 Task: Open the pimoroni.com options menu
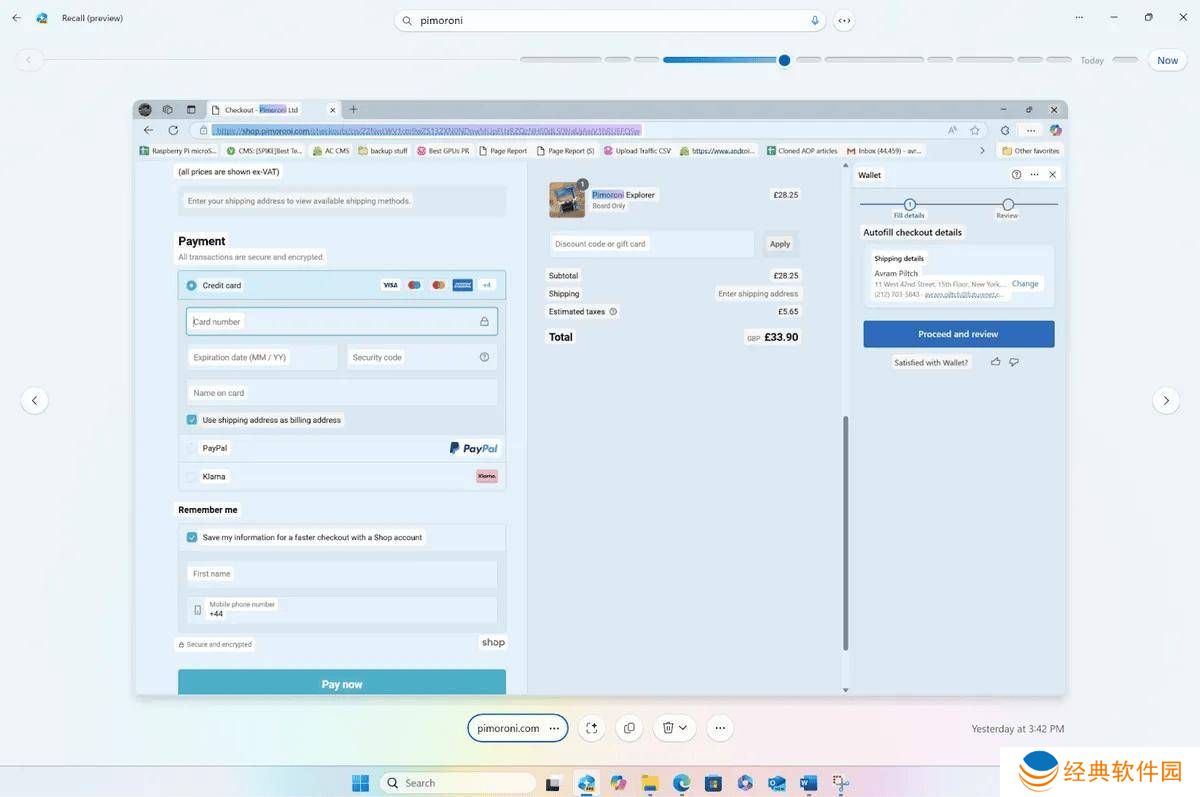click(554, 728)
